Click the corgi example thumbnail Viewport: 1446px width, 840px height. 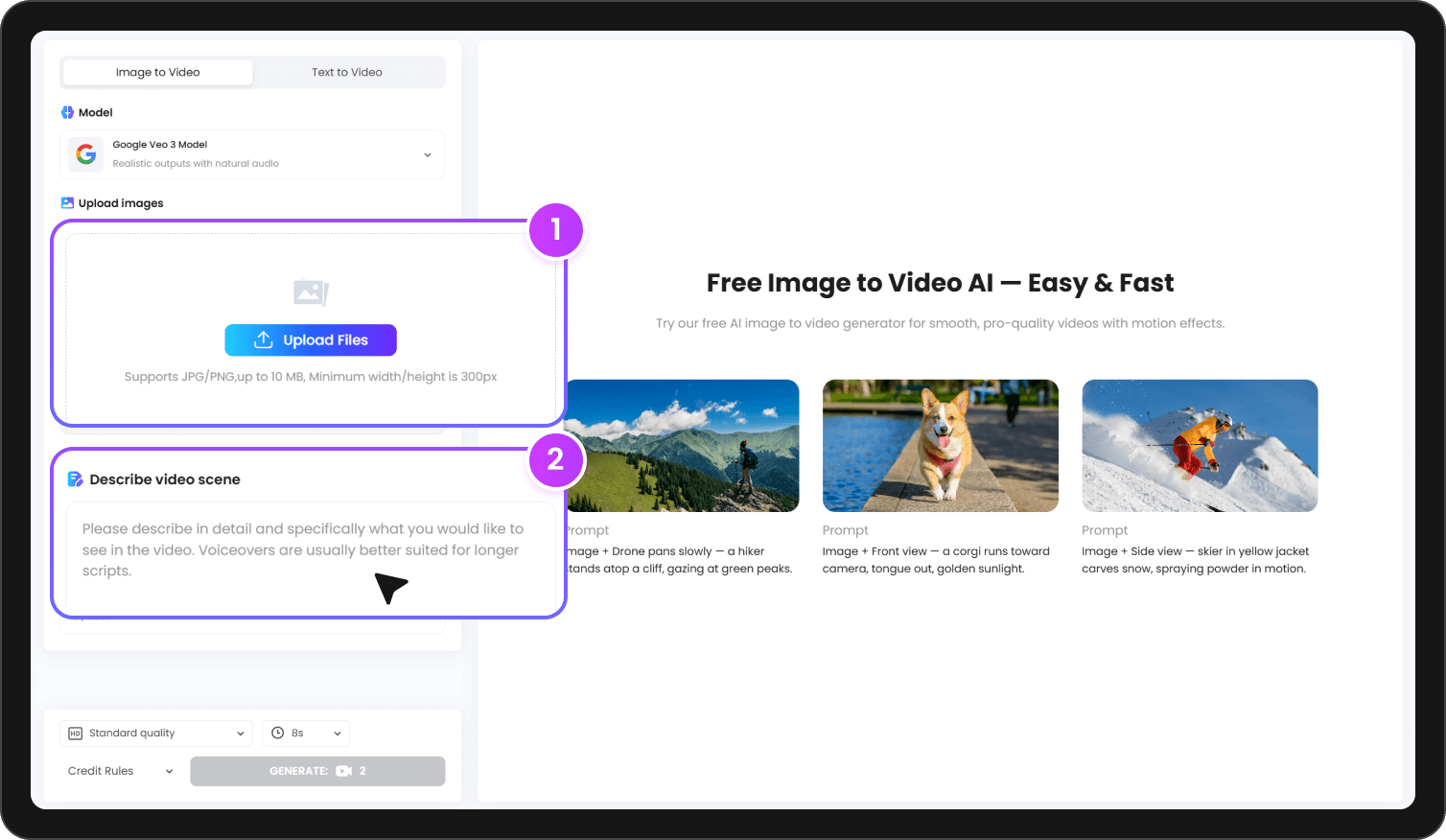[940, 445]
